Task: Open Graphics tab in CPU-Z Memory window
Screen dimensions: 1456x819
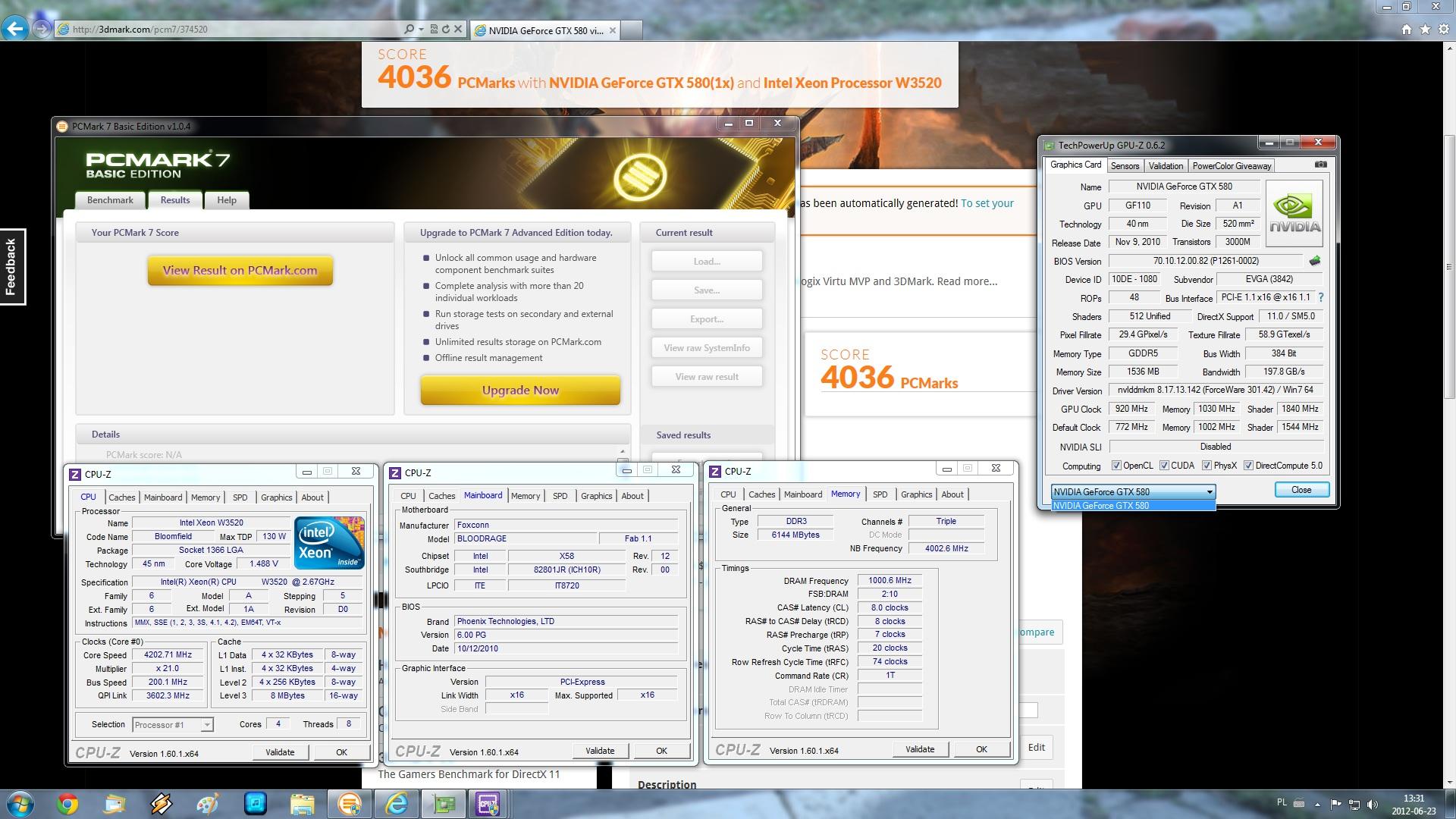Action: coord(916,494)
